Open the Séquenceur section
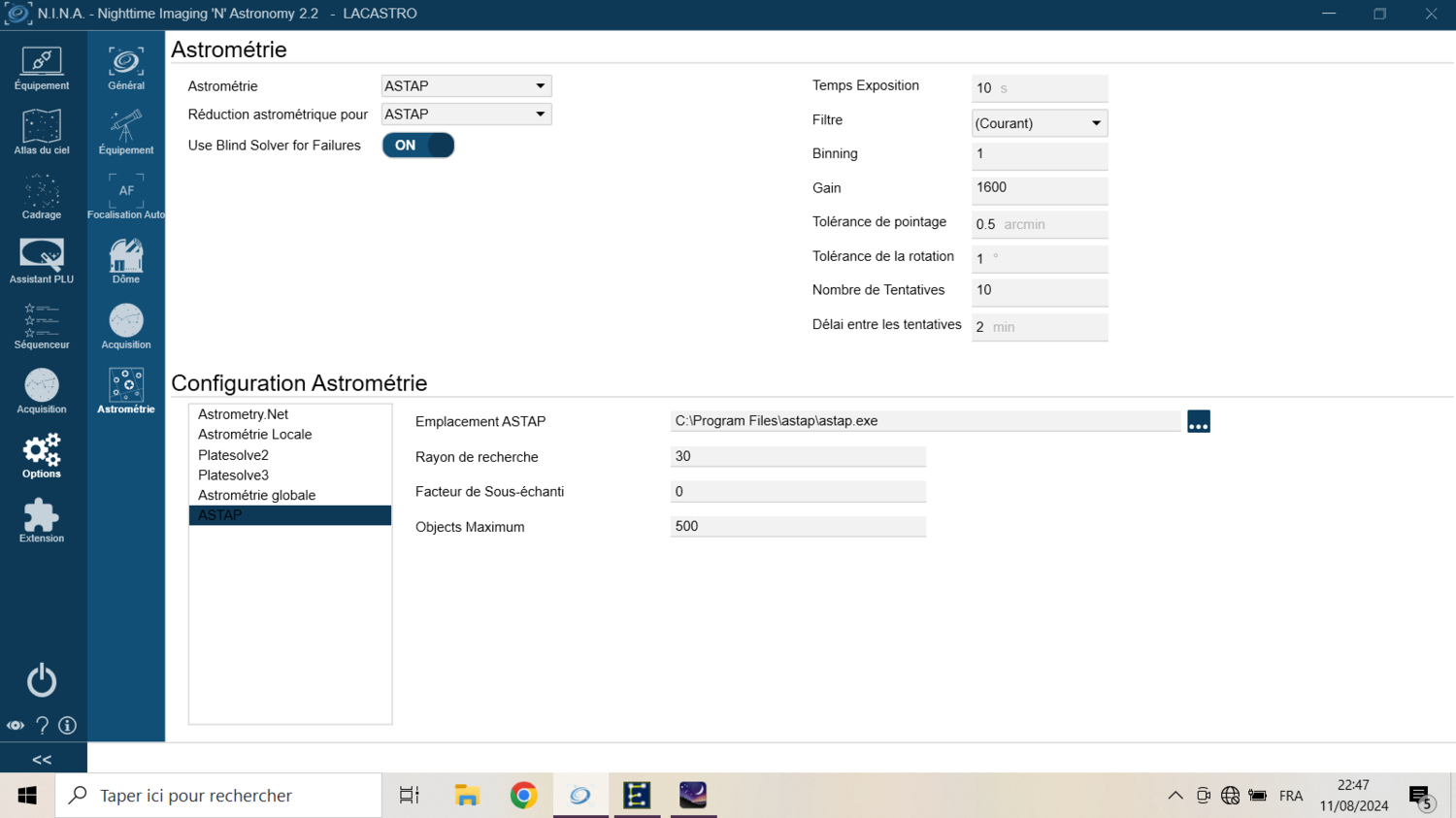This screenshot has height=818, width=1456. pyautogui.click(x=42, y=326)
